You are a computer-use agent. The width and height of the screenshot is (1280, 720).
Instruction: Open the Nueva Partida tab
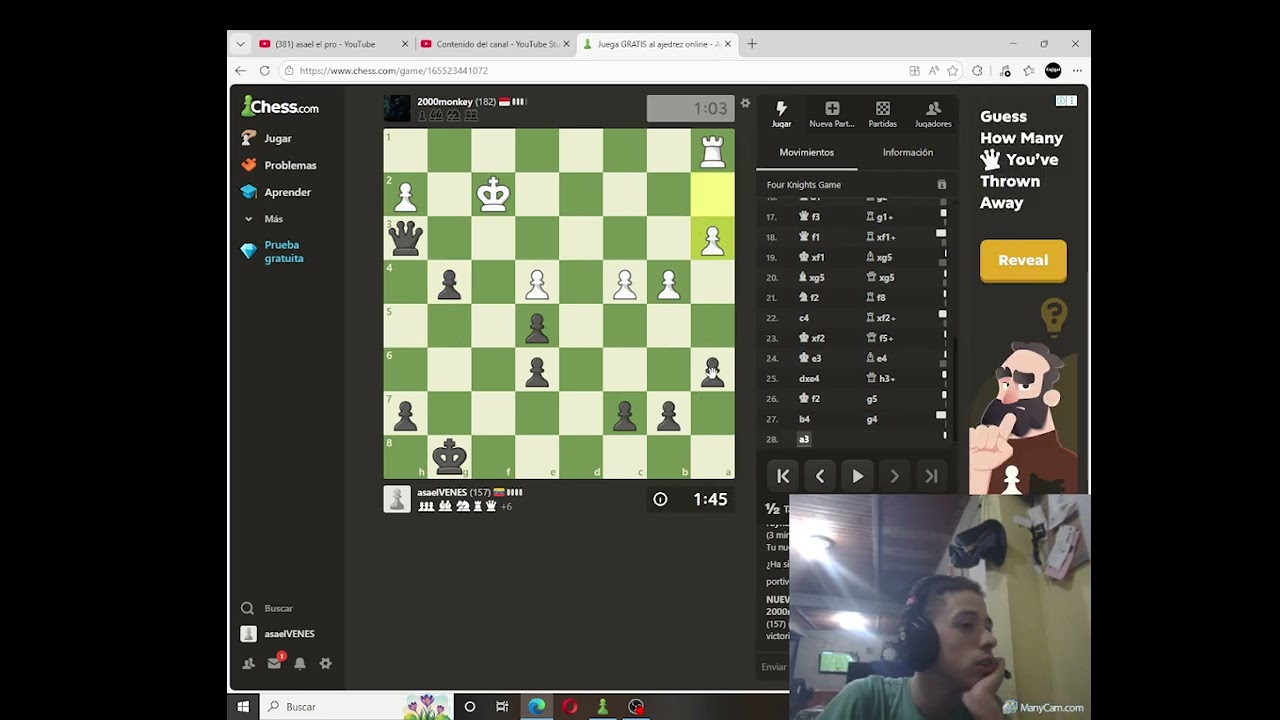(x=832, y=114)
